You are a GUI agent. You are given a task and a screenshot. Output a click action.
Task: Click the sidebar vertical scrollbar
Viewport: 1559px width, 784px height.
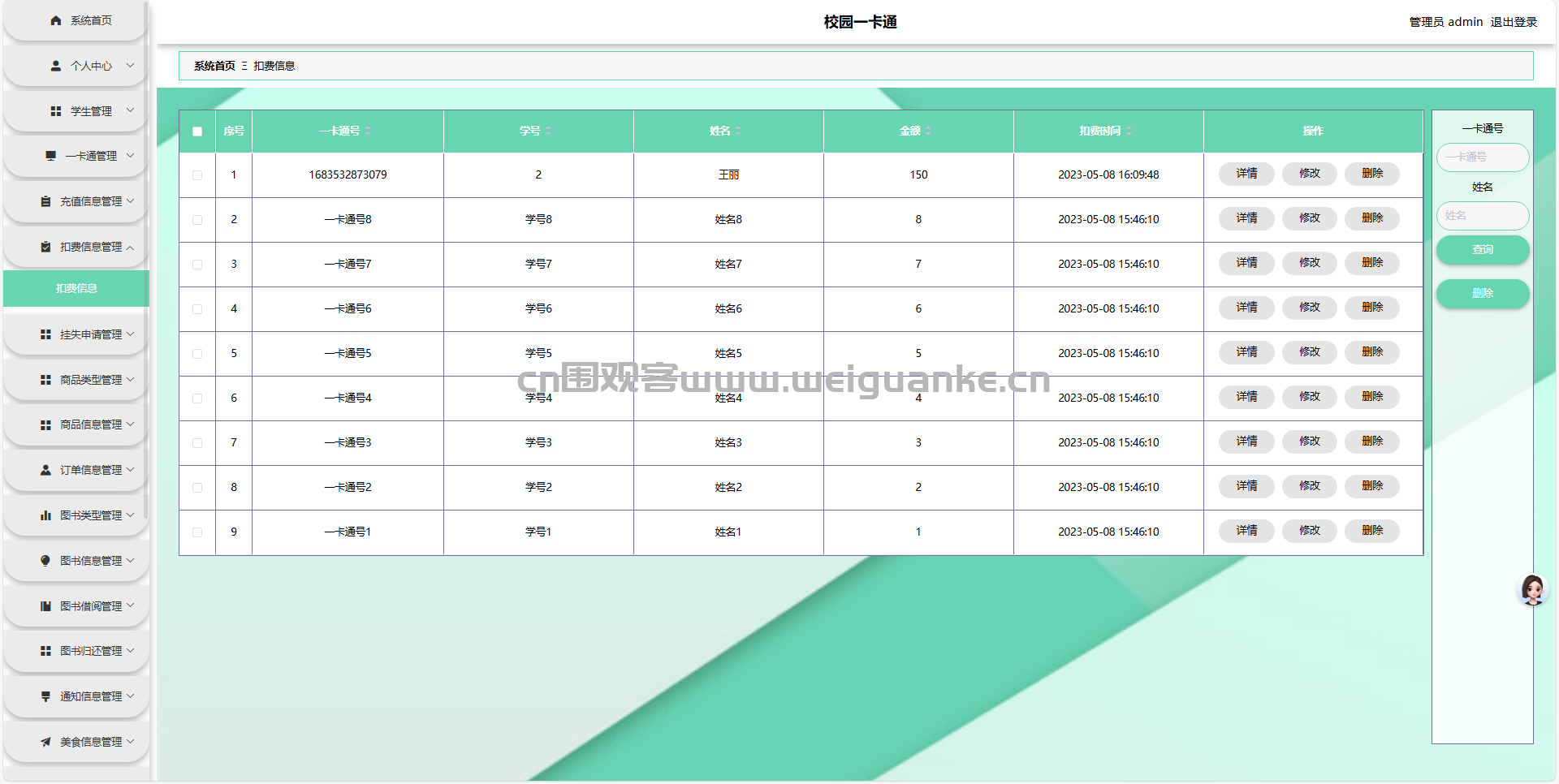[x=145, y=260]
